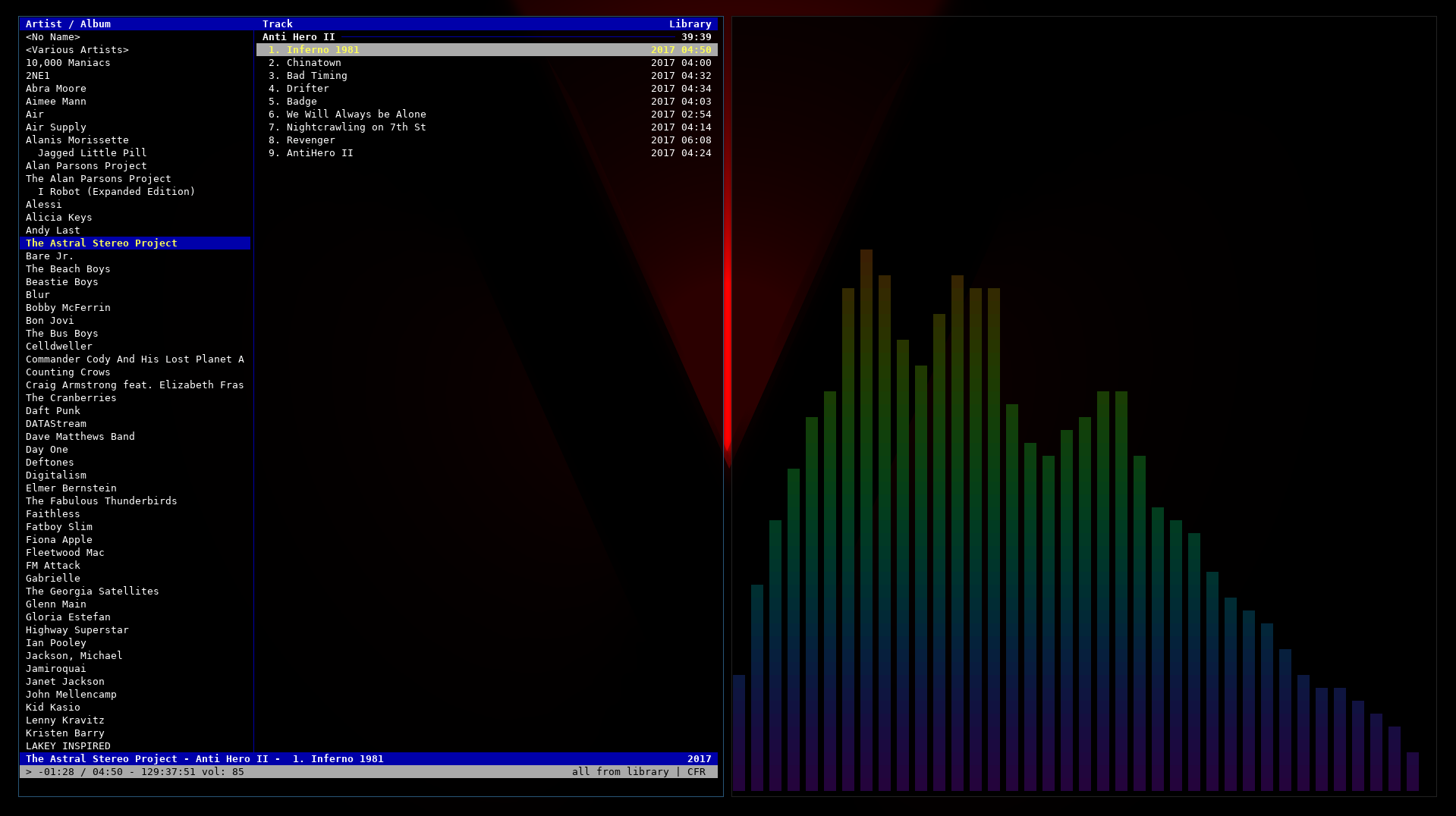Select track 1 Inferno 1981
1456x816 pixels.
click(322, 50)
